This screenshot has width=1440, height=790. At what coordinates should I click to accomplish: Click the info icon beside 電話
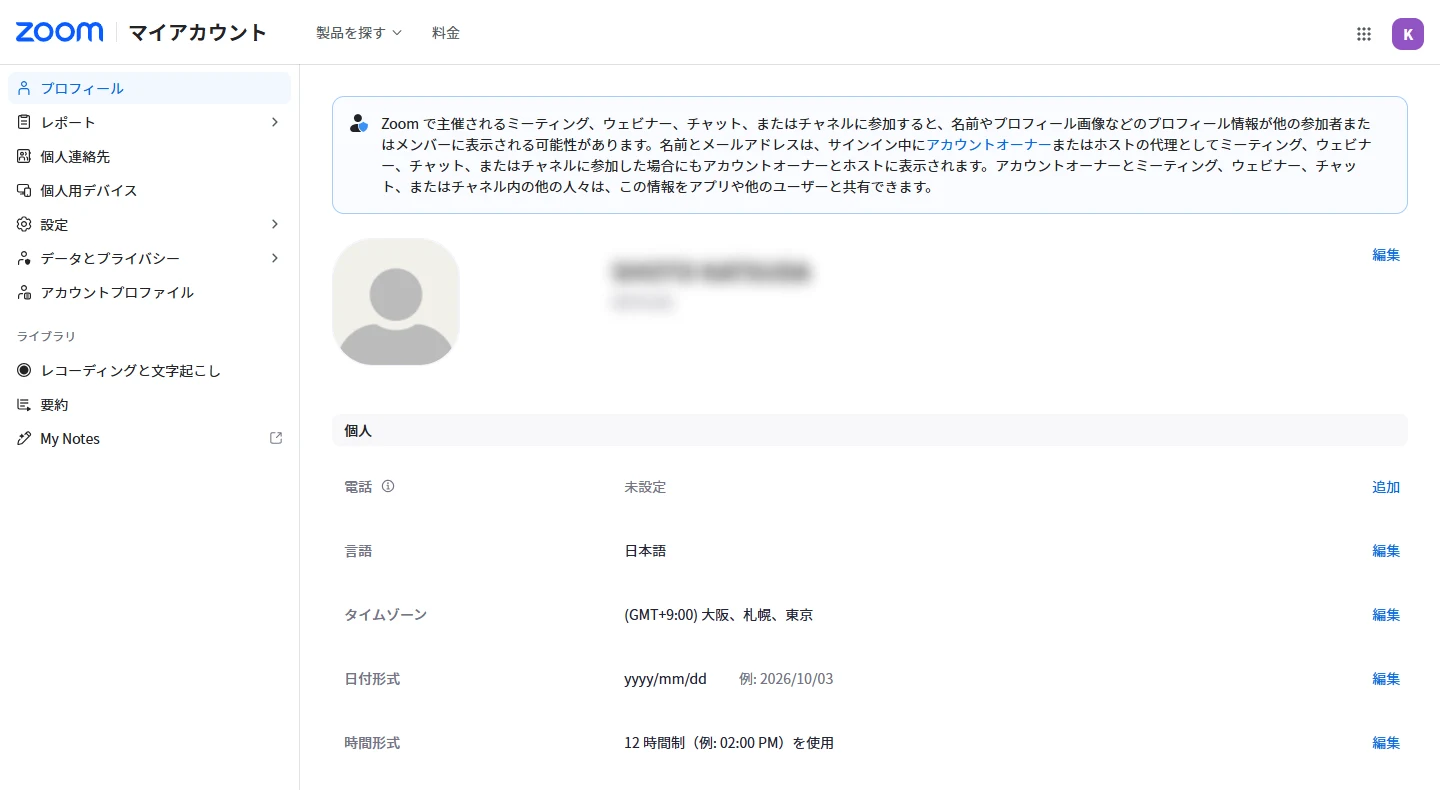pos(388,486)
